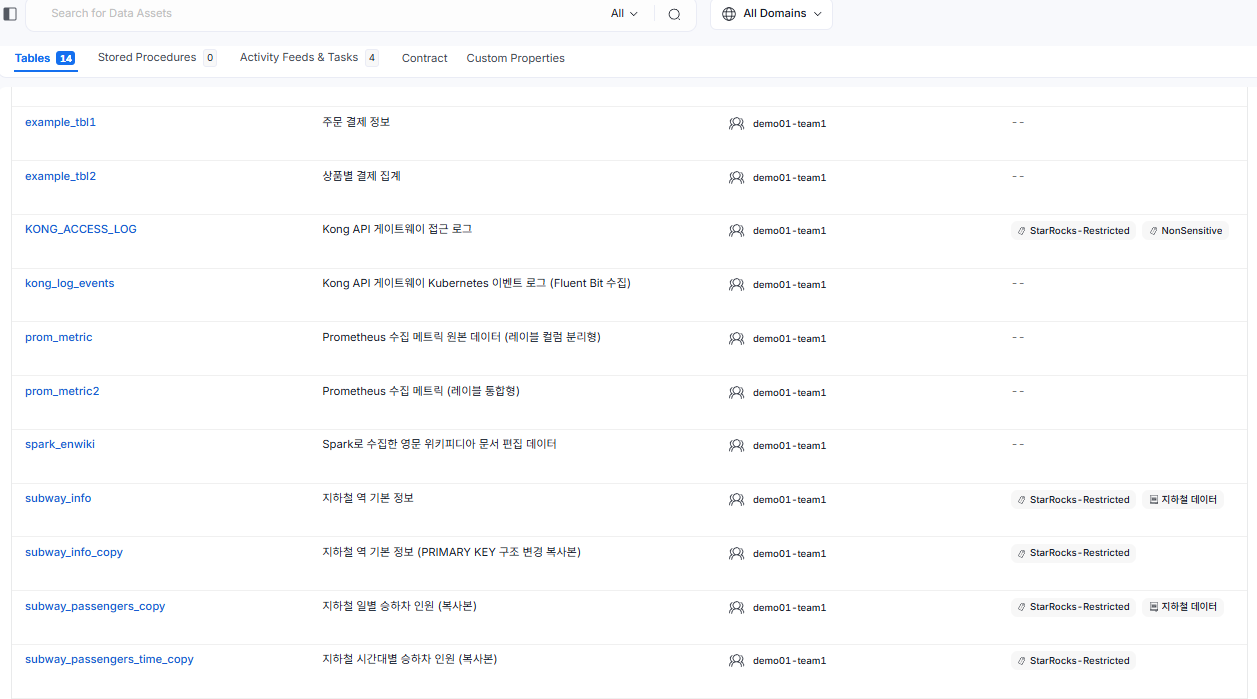Click the team icon in subway_passengers_time_copy row
The width and height of the screenshot is (1257, 699).
point(736,661)
